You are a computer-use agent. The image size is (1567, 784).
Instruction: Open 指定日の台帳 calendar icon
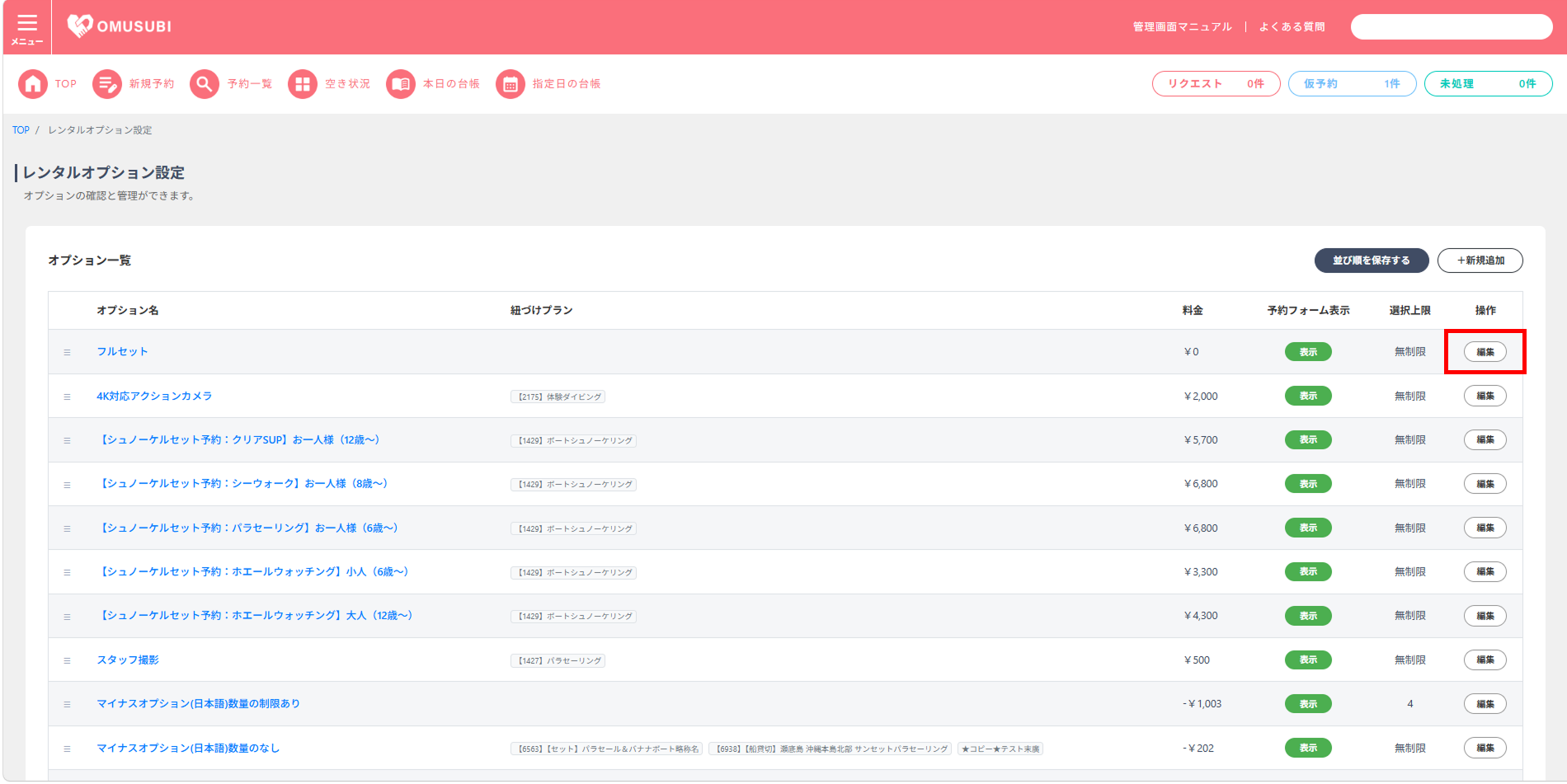511,84
